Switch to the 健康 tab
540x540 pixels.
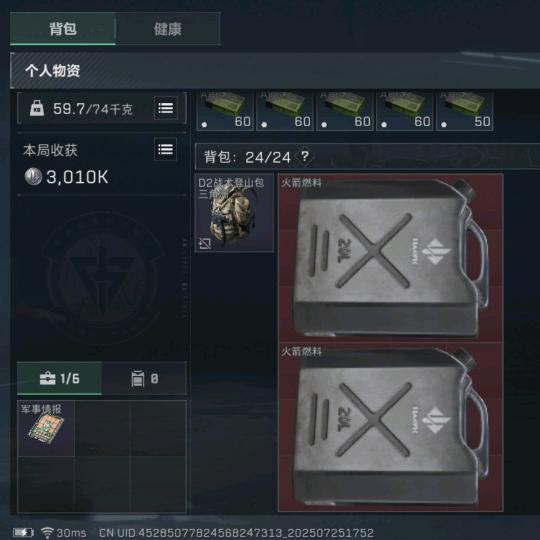pyautogui.click(x=168, y=29)
